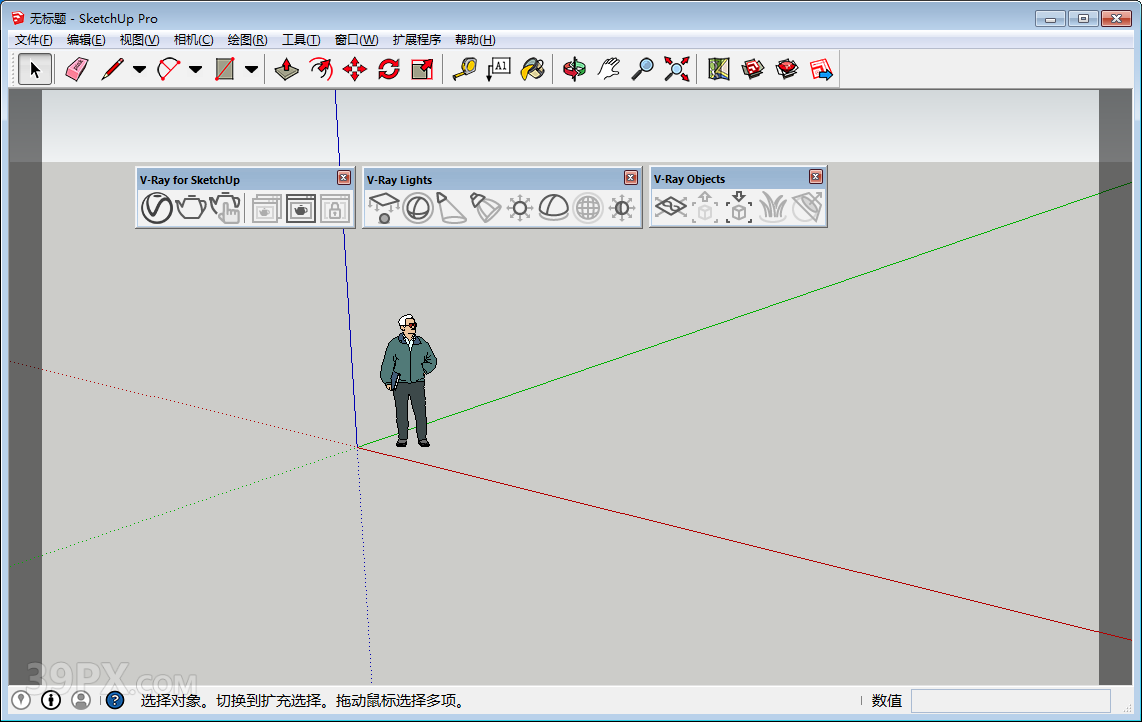Pick the Tape Measure tool

point(465,68)
